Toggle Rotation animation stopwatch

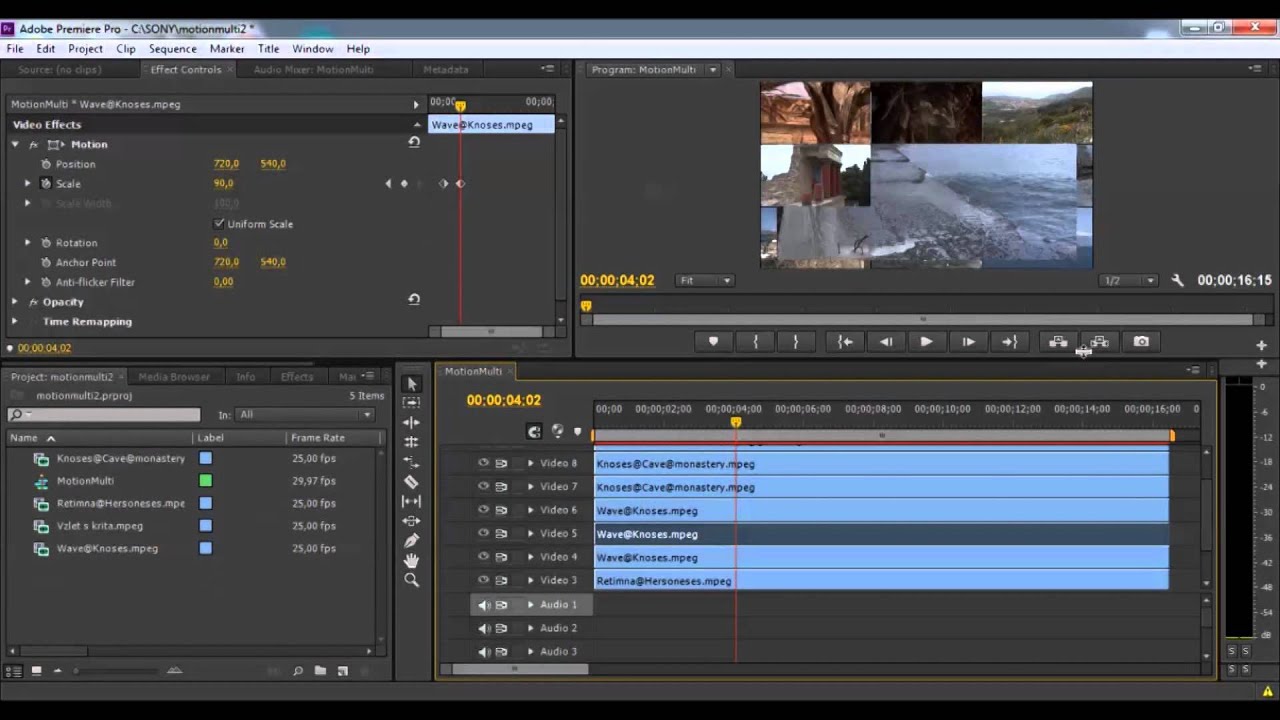coord(46,242)
